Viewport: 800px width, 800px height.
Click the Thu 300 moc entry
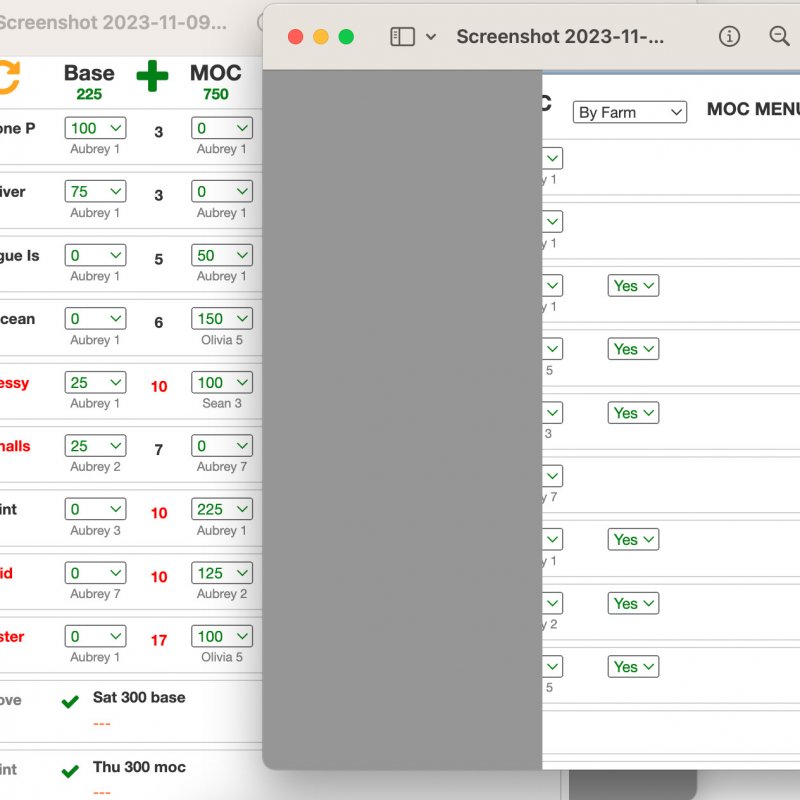click(x=139, y=767)
